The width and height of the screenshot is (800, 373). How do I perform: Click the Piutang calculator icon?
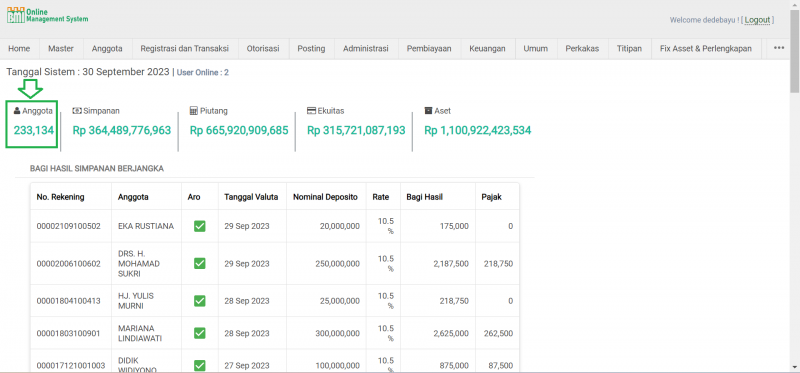(193, 111)
